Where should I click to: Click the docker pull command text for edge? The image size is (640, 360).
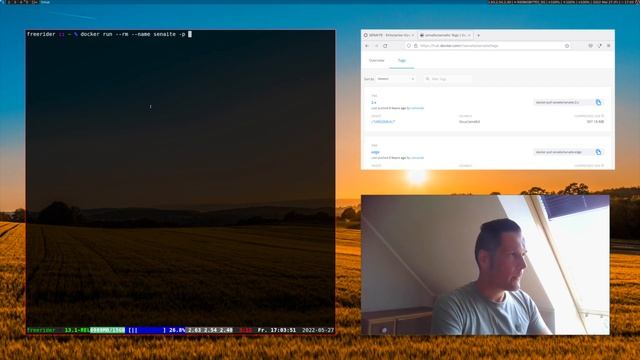pyautogui.click(x=558, y=152)
